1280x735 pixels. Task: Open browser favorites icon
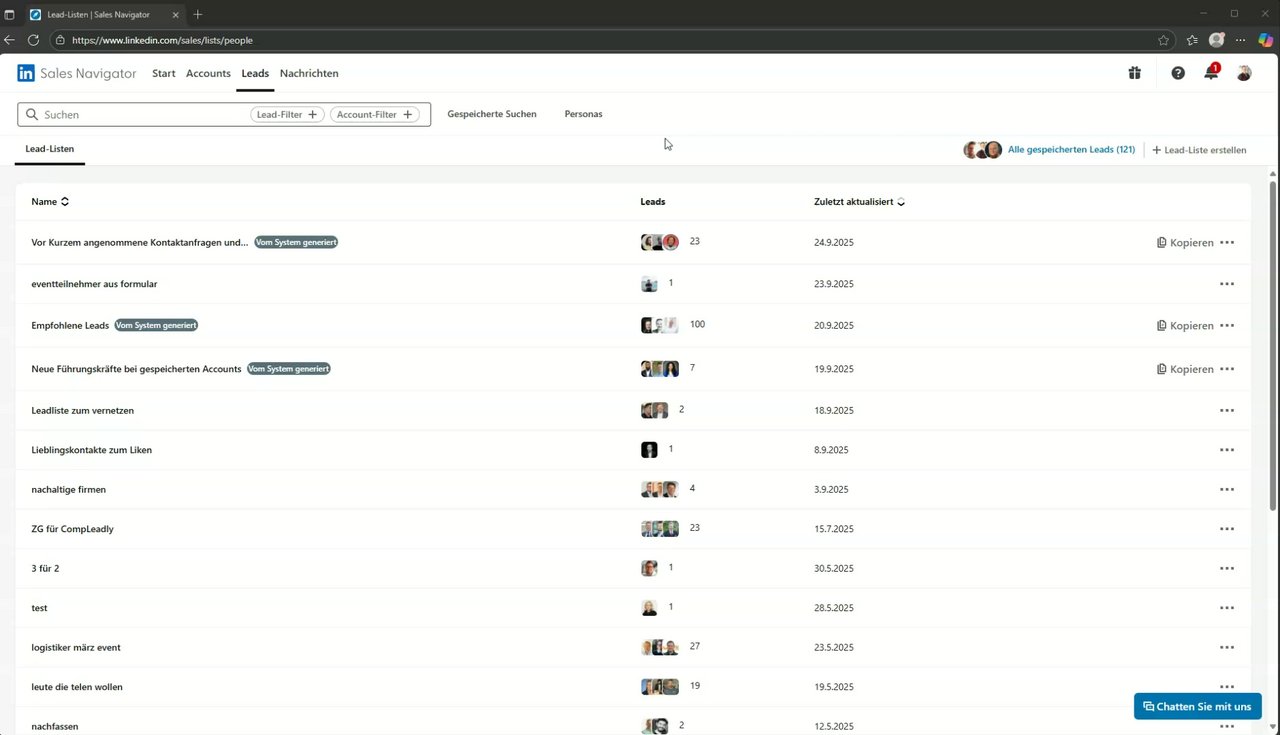coord(1192,40)
